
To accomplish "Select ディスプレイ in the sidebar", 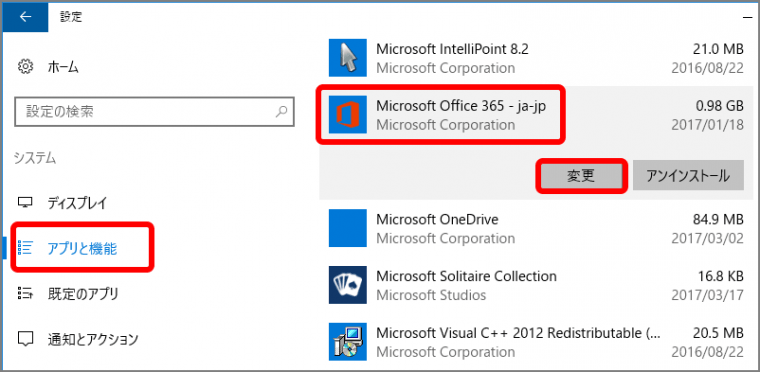I will point(78,203).
